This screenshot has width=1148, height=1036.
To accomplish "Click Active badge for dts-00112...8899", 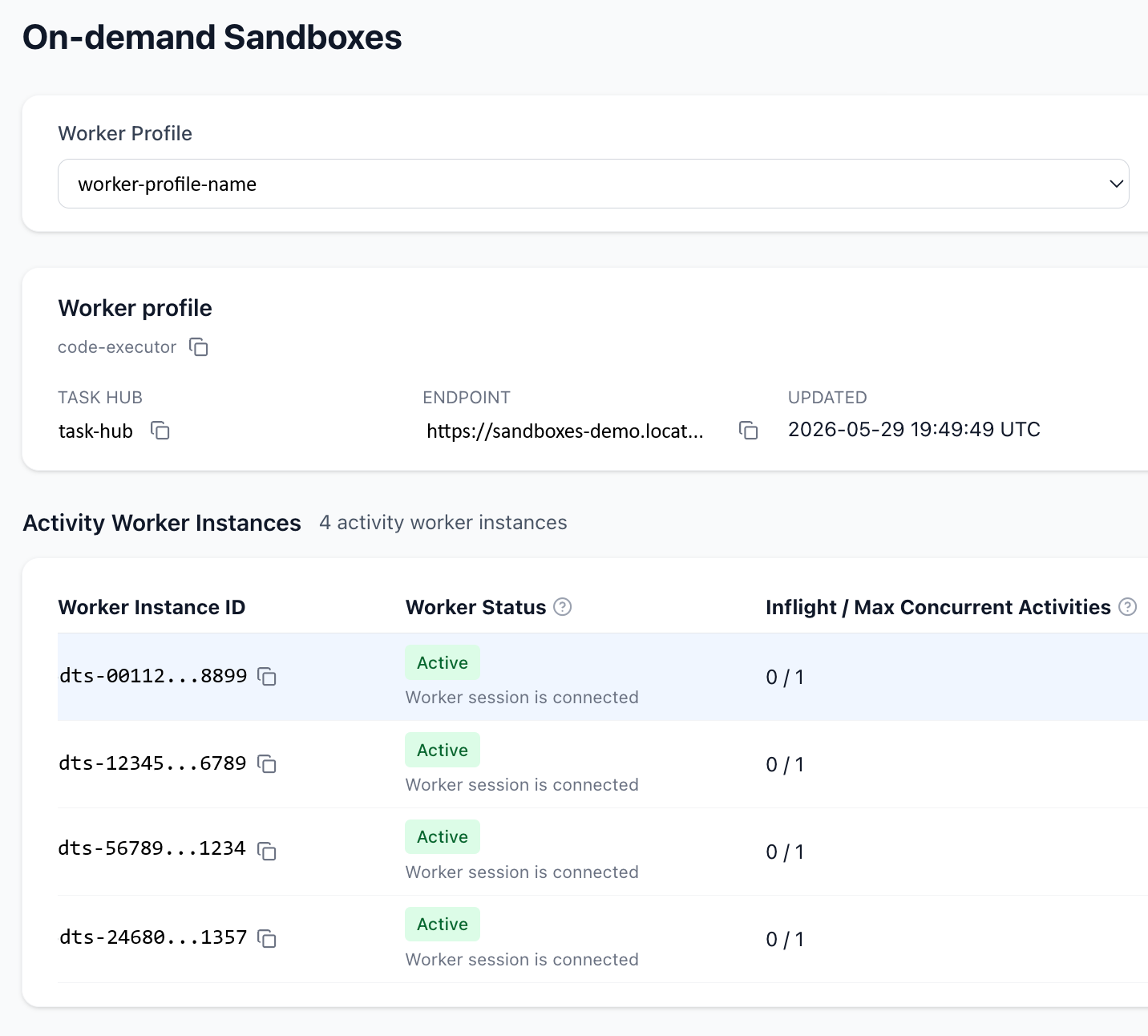I will tap(443, 662).
